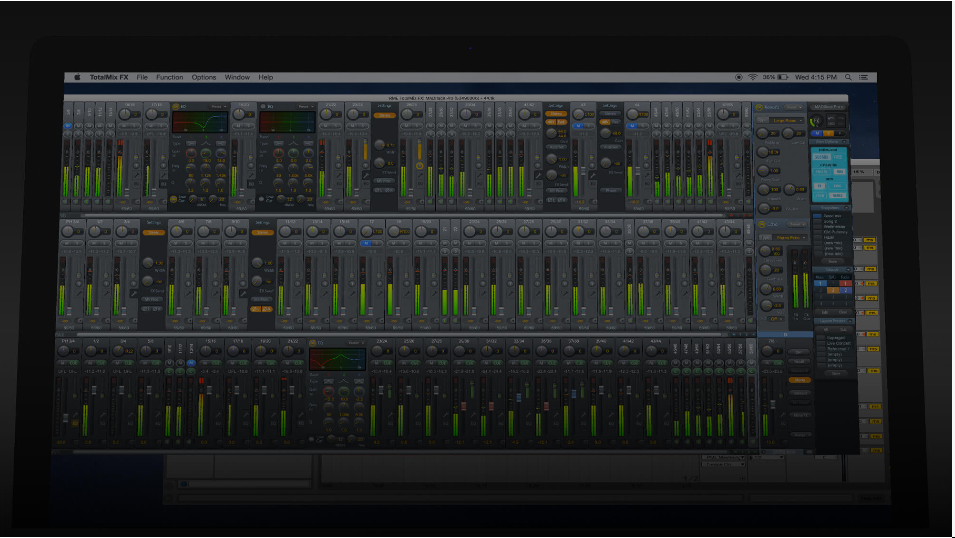Click the Reverb Room Size knob

pos(763,171)
